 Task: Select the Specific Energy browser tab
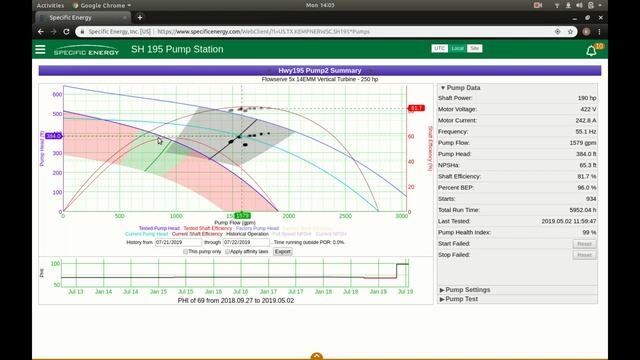[x=83, y=18]
